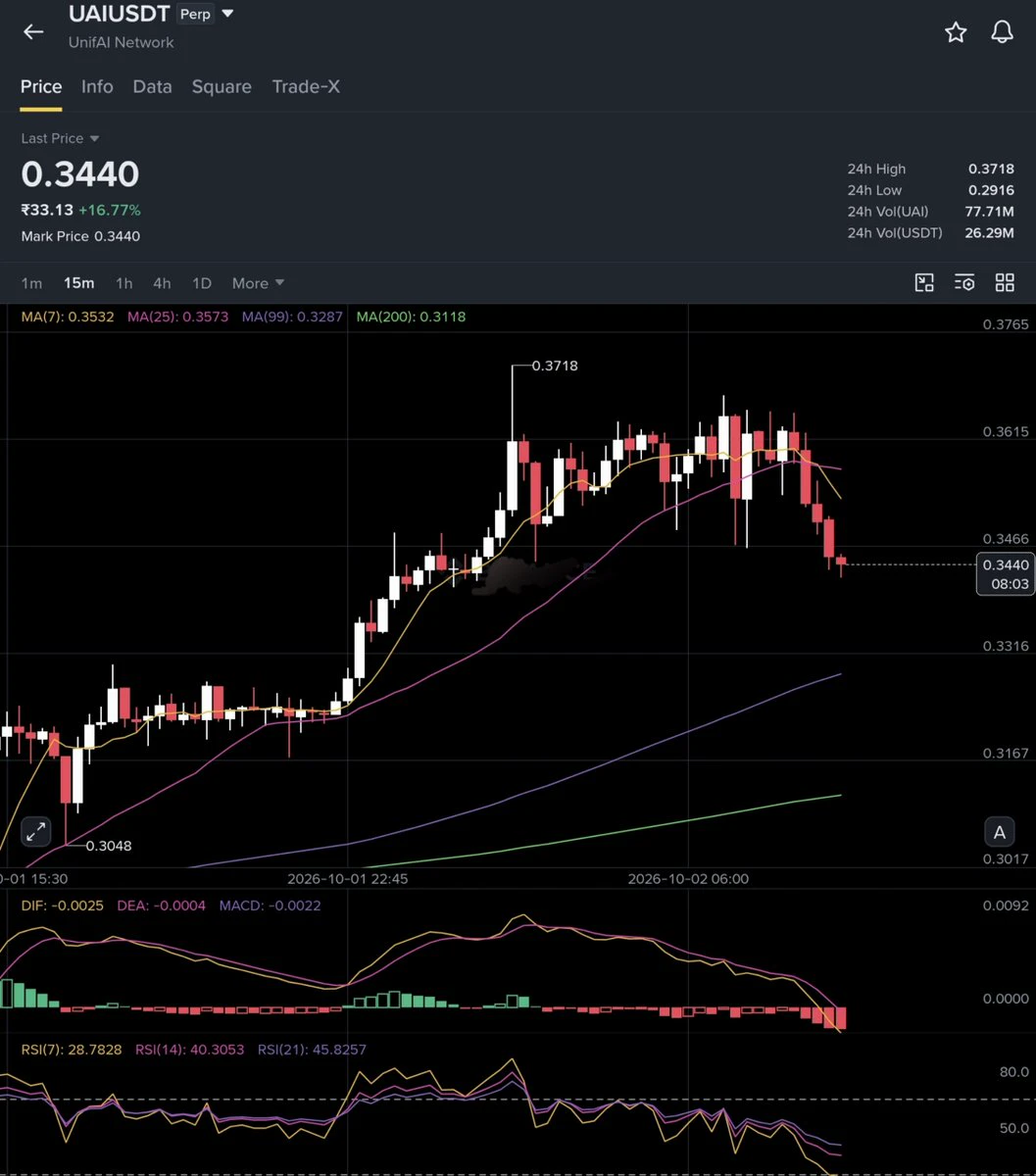Screen dimensions: 1036x1176
Task: Tap the chart drawing tools icon left of indicator settings
Action: [924, 283]
